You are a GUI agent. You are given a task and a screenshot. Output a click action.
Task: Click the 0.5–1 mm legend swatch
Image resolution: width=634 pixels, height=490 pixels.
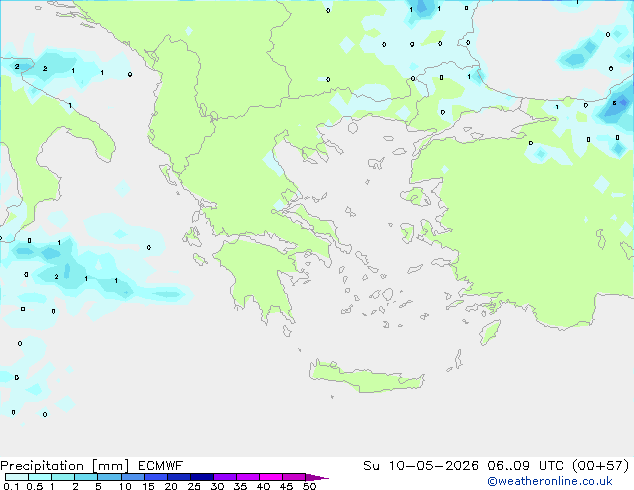point(40,477)
